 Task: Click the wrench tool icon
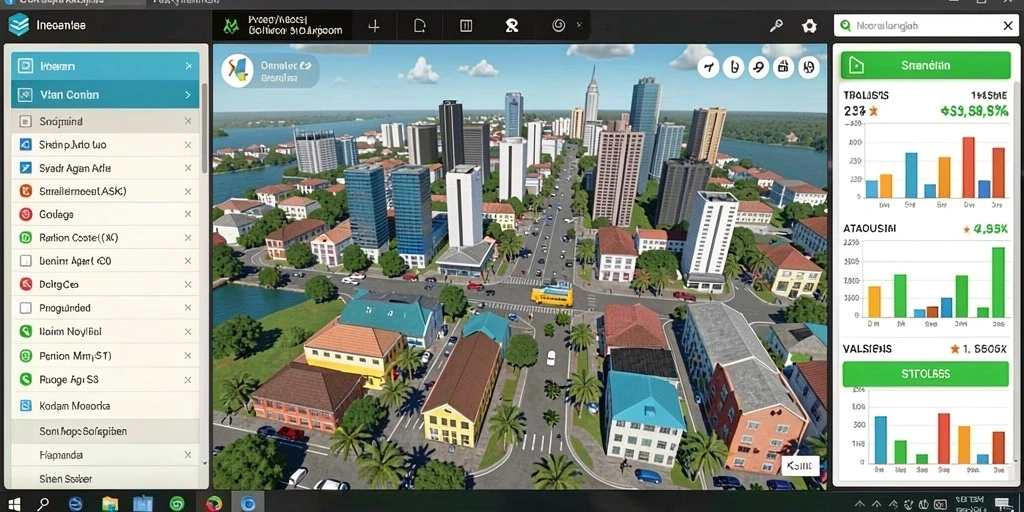776,26
